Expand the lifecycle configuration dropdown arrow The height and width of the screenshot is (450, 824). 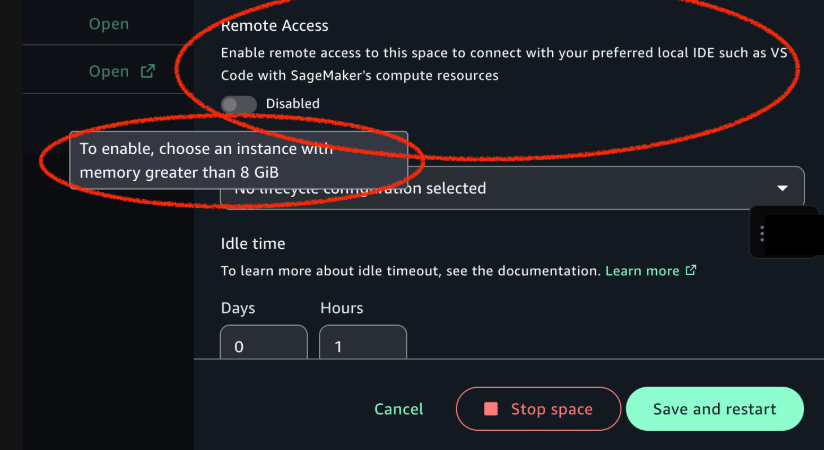(782, 188)
